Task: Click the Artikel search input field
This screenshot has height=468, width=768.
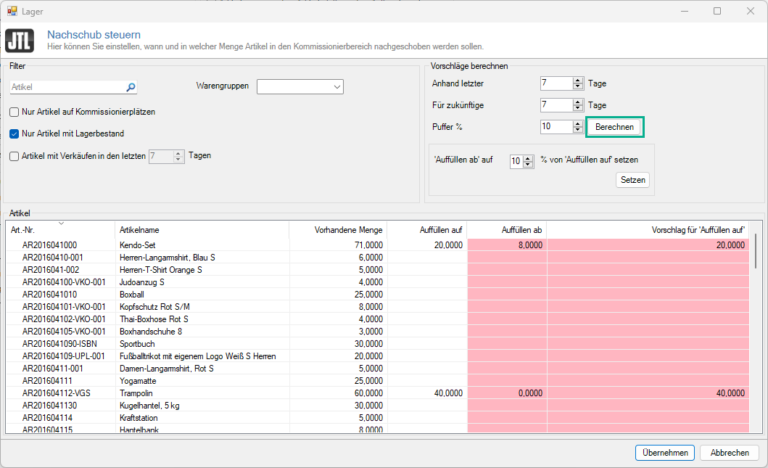Action: tap(70, 88)
